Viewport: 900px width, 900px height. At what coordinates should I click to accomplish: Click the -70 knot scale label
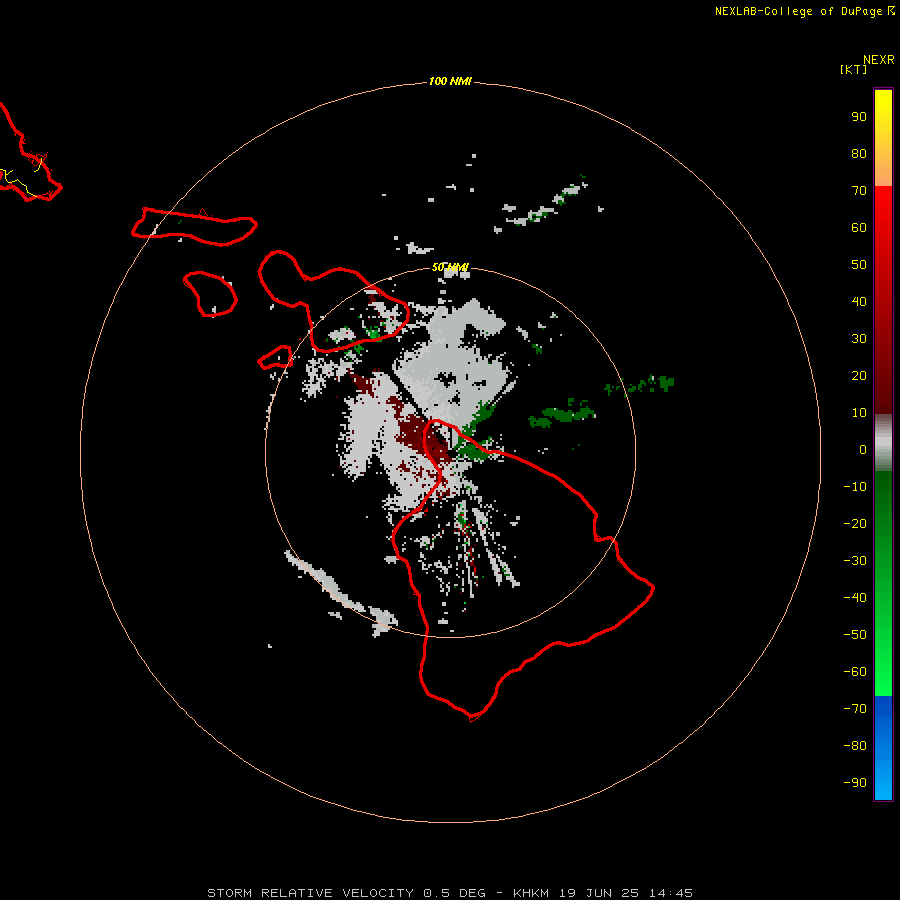coord(855,709)
